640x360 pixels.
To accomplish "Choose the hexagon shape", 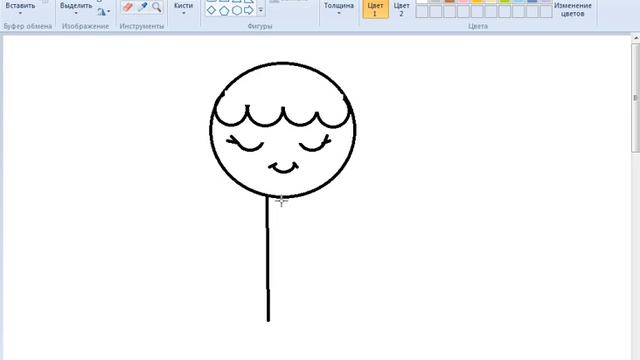I will (x=236, y=10).
